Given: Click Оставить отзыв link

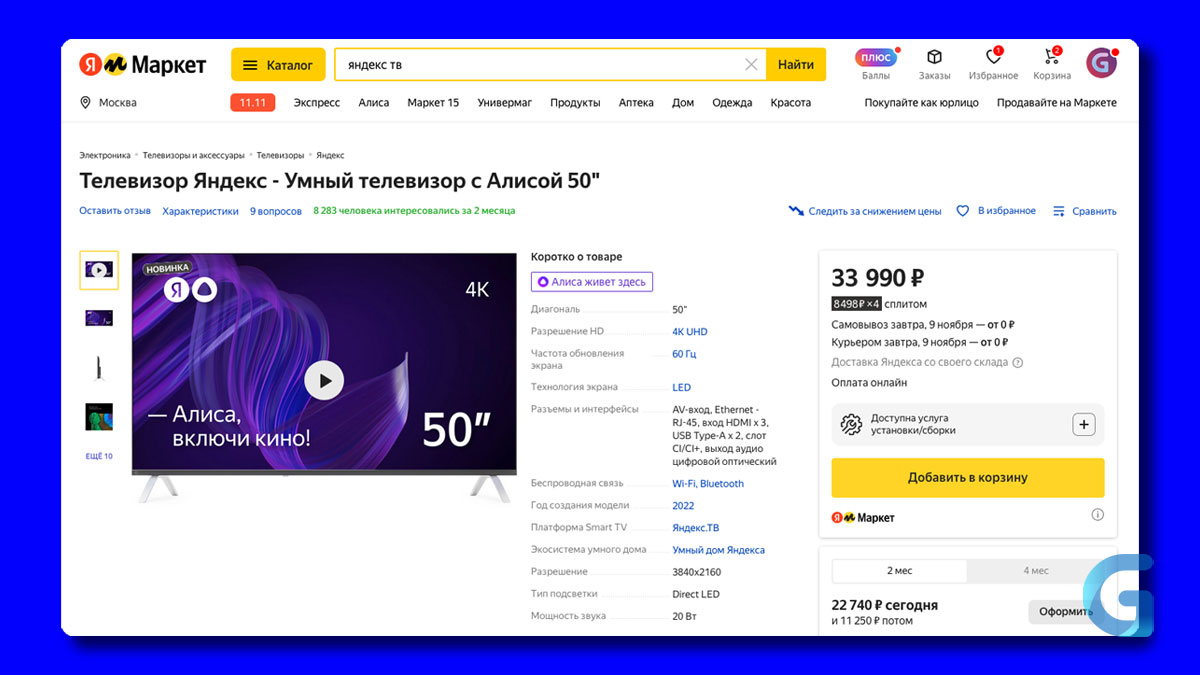Looking at the screenshot, I should (x=115, y=211).
